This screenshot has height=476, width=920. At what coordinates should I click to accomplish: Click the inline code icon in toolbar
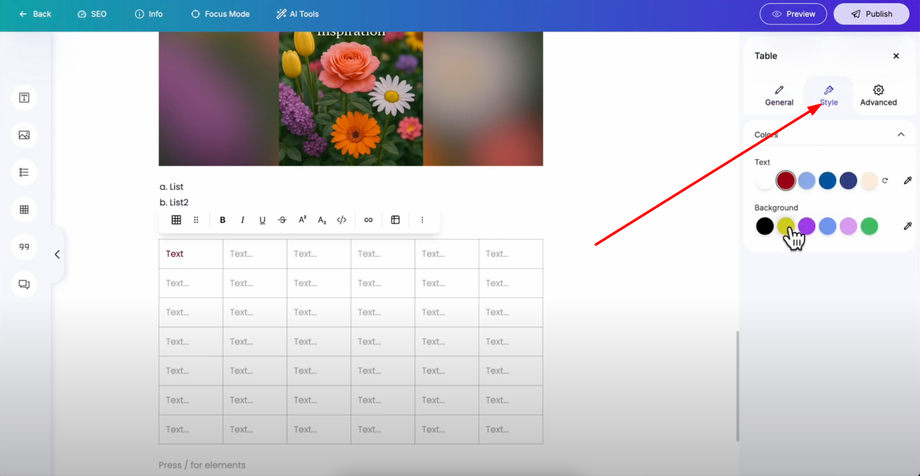(342, 220)
